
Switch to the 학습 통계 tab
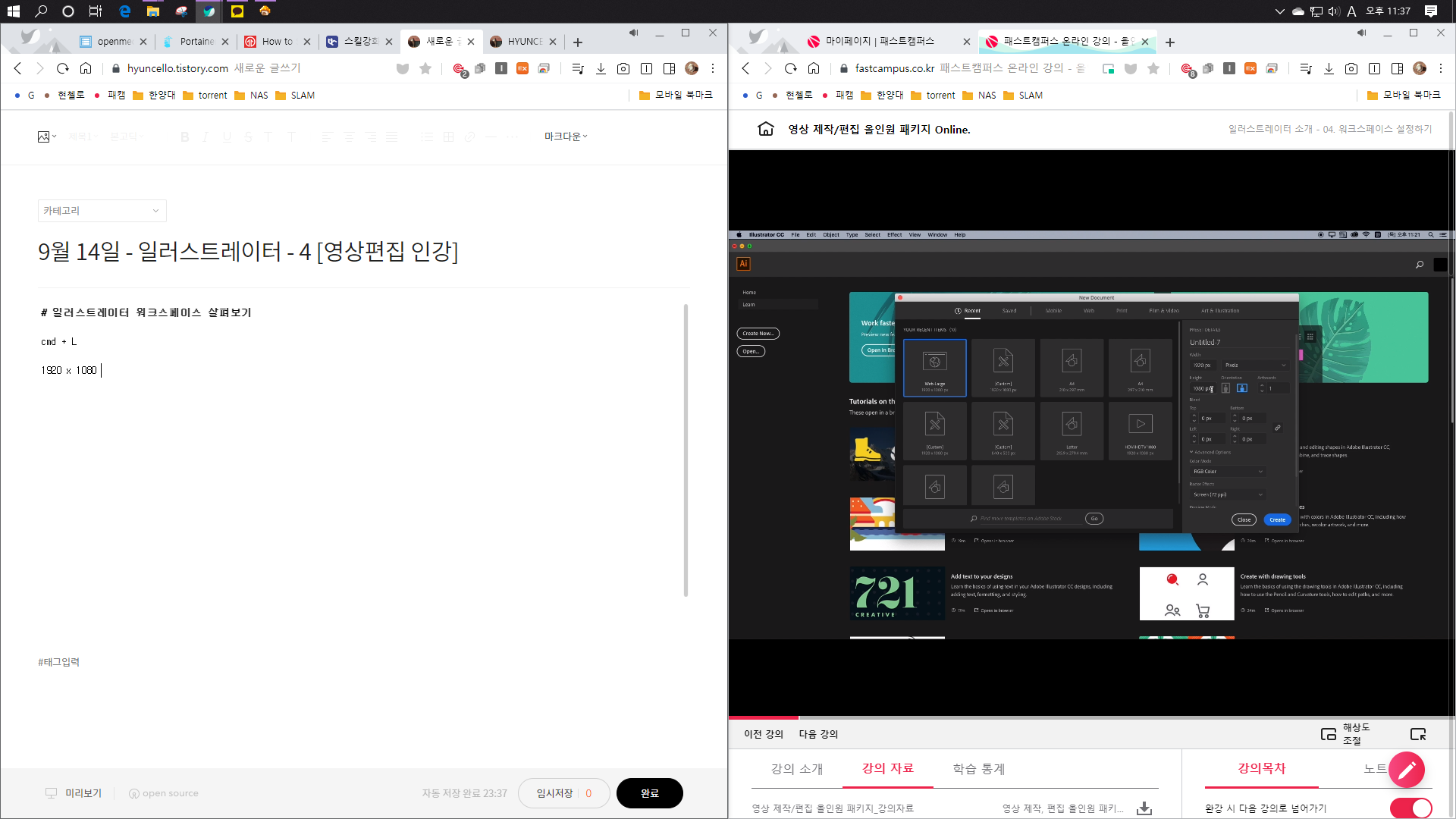(x=978, y=769)
